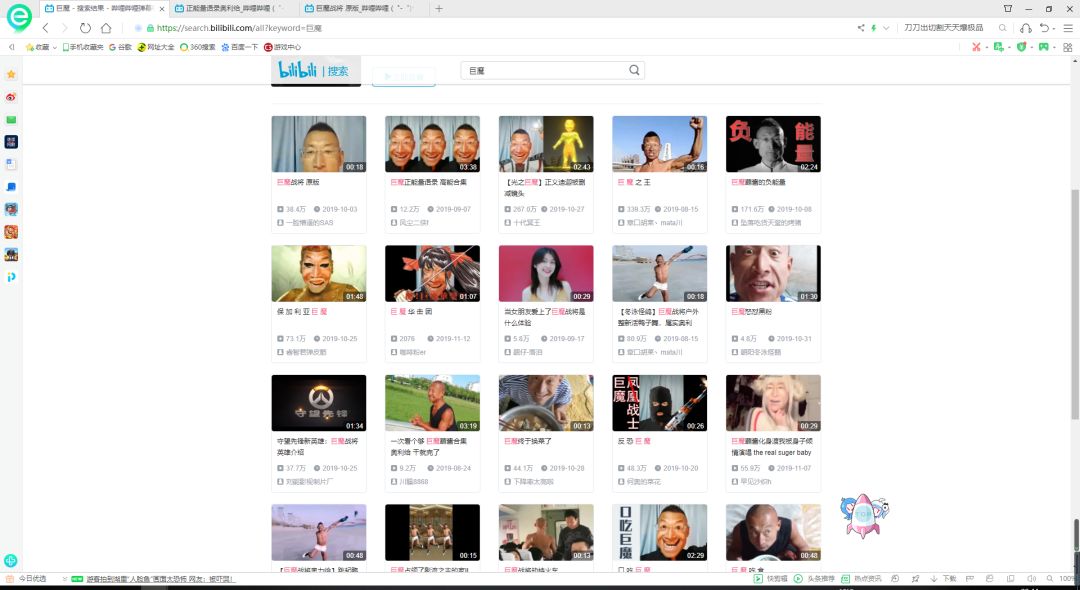Screen dimensions: 1080x590
Task: Click the yellow star favorites sidebar icon
Action: pyautogui.click(x=11, y=74)
